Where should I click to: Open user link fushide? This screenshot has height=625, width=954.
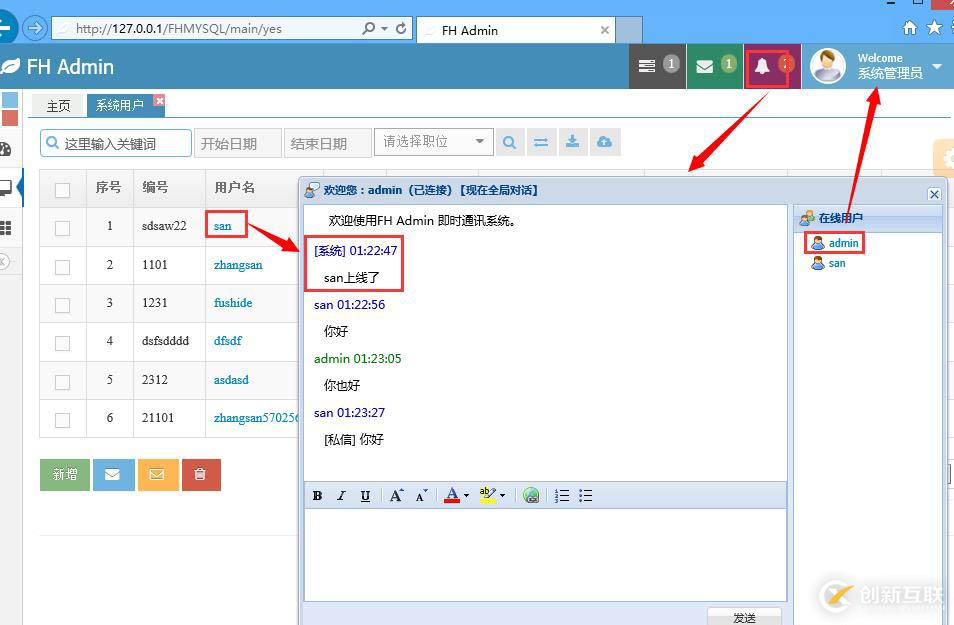coord(233,302)
